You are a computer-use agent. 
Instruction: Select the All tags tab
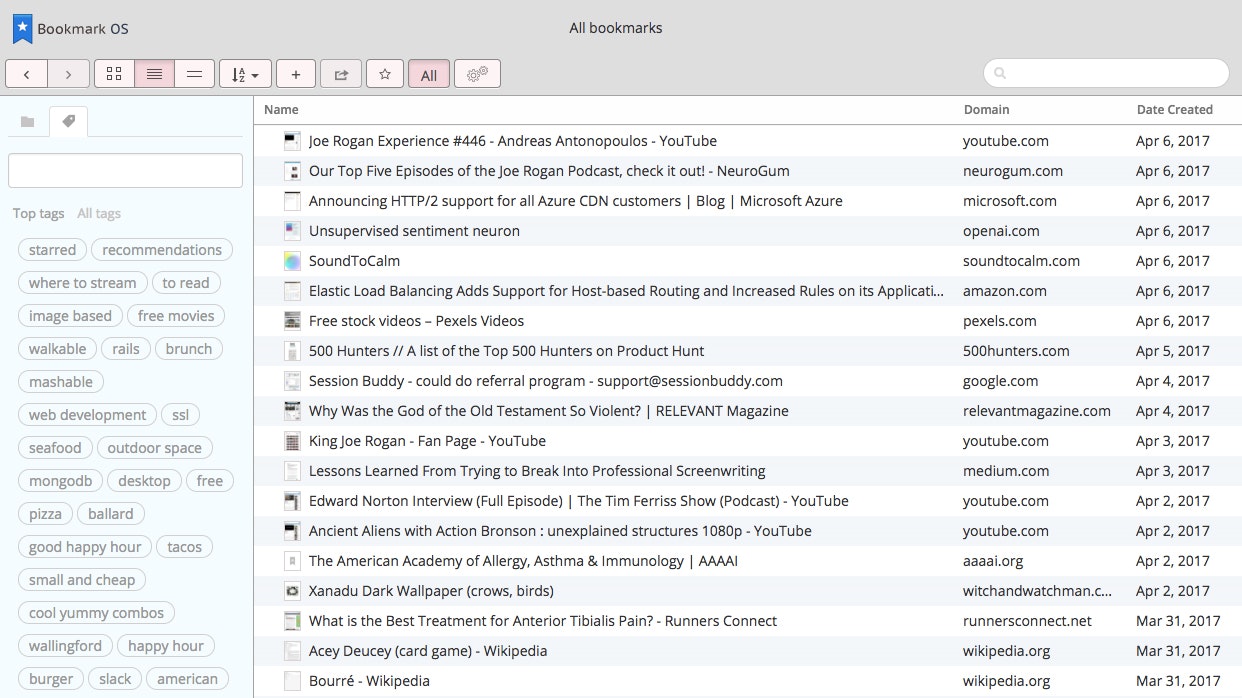click(99, 213)
